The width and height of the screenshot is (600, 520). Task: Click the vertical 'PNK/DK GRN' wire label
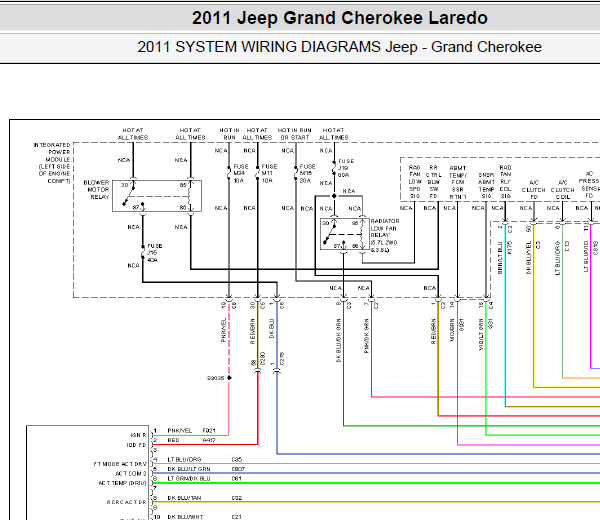click(x=366, y=336)
